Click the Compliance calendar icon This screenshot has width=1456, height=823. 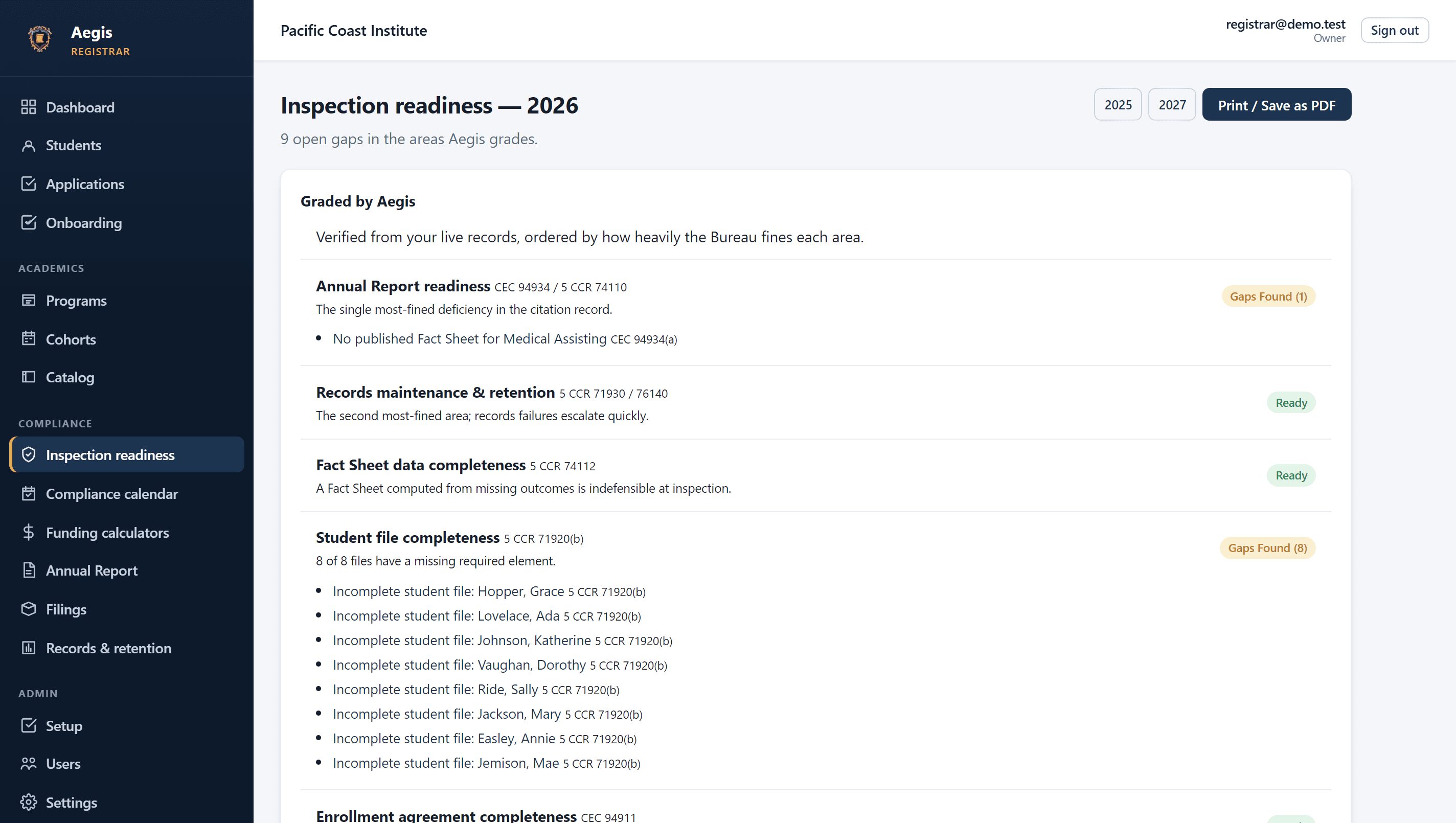28,493
